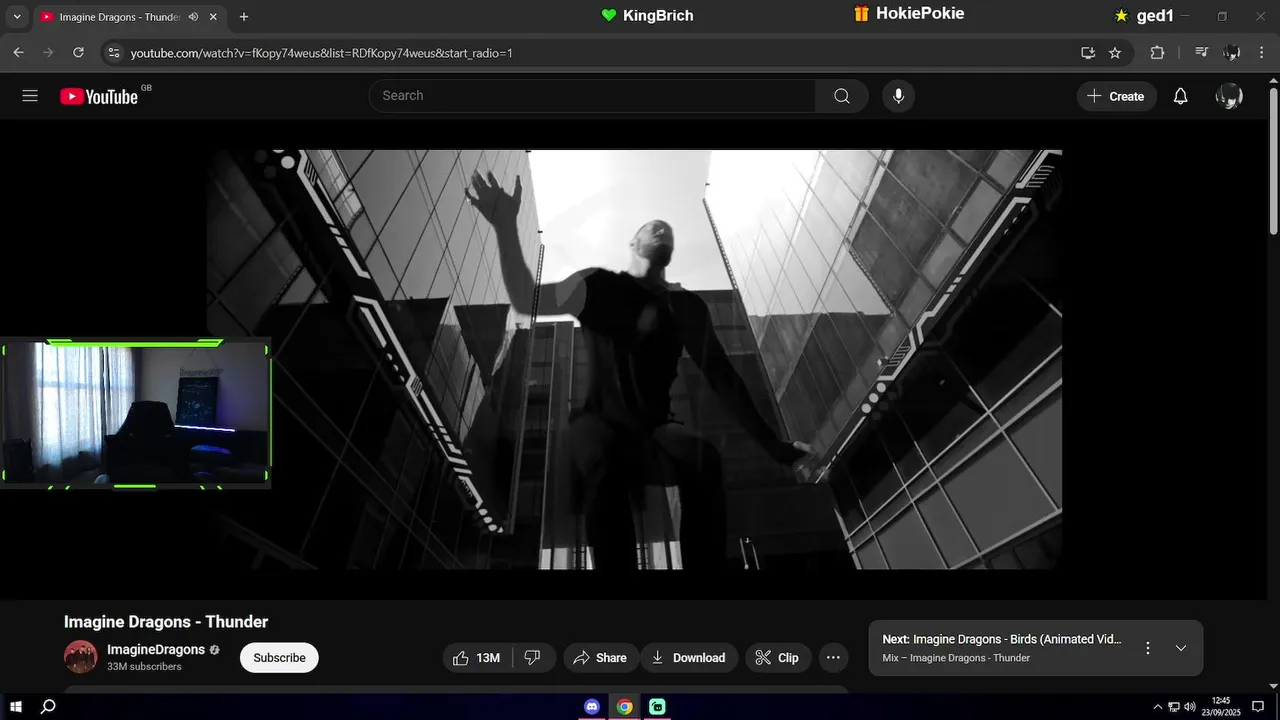This screenshot has width=1280, height=720.
Task: Open the playlist panel three-dot menu
Action: (x=1148, y=648)
